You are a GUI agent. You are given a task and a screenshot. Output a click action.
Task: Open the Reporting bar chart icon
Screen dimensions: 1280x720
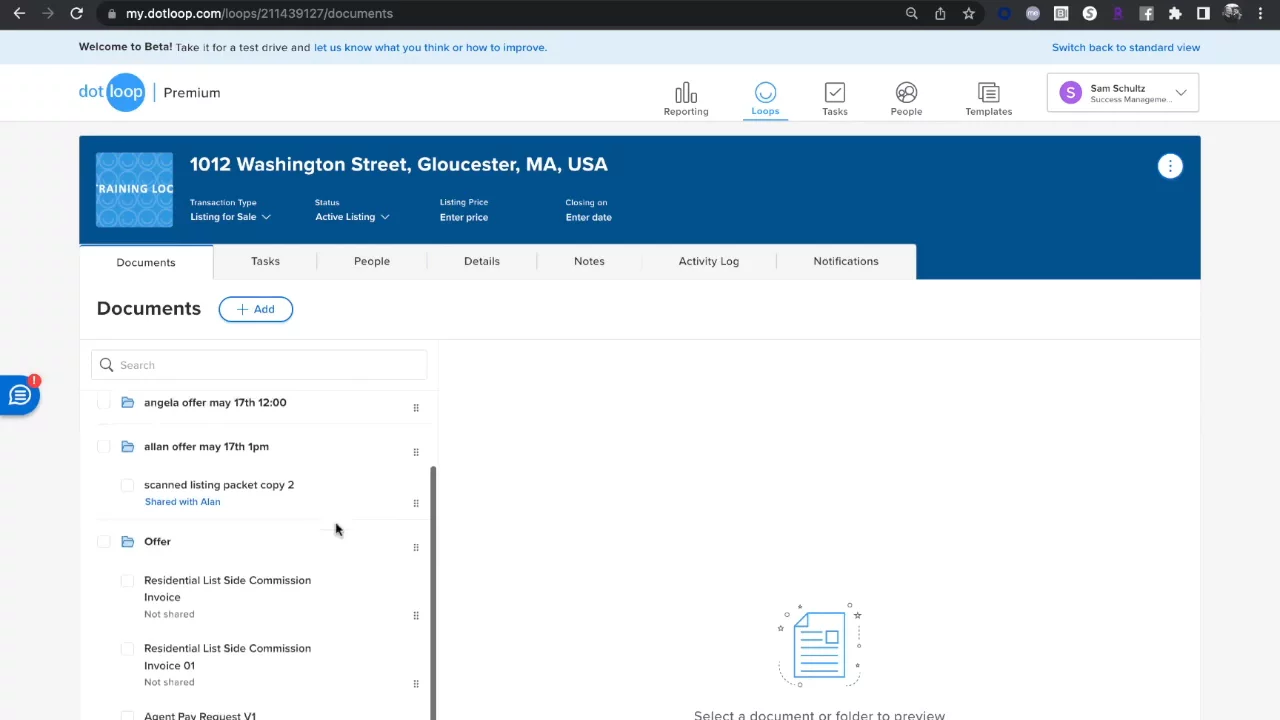pos(685,94)
